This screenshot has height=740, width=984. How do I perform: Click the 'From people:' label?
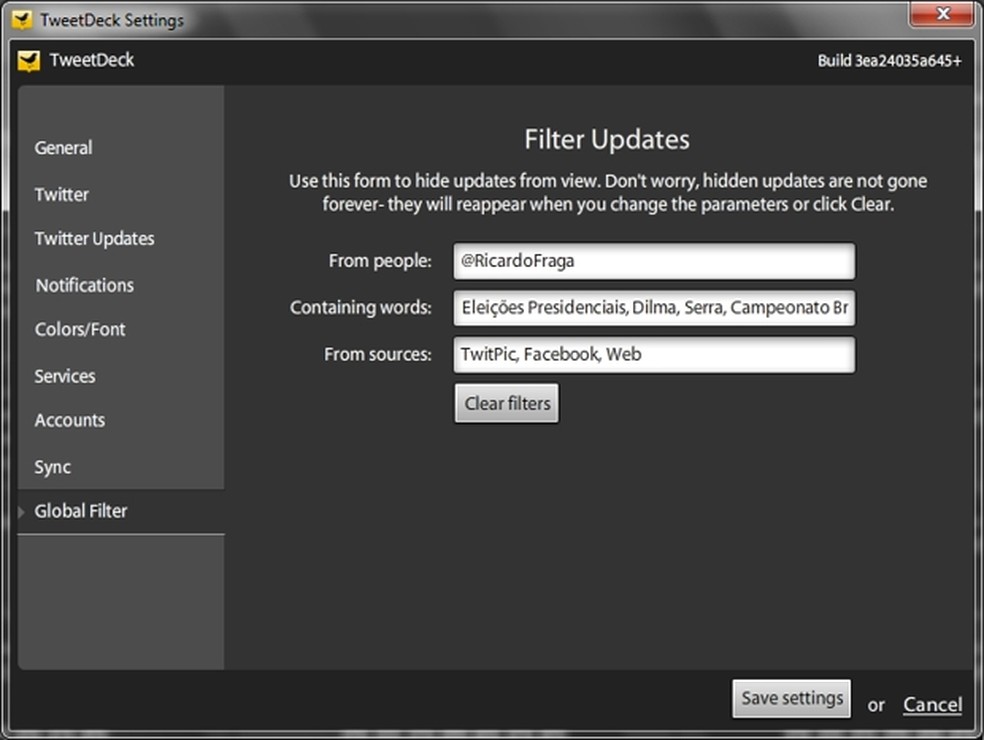380,260
